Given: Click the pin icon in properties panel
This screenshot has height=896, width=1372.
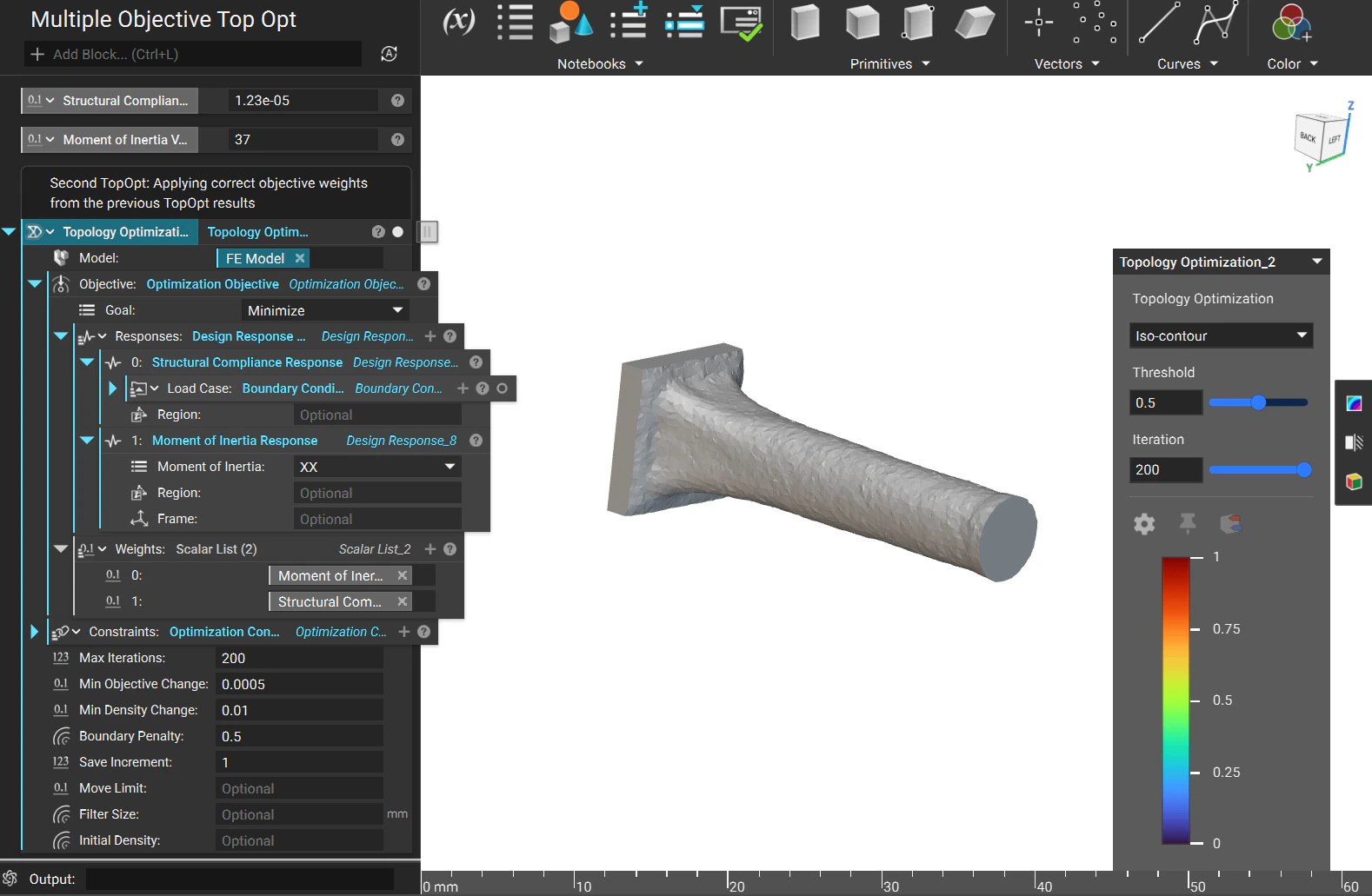Looking at the screenshot, I should 1187,523.
